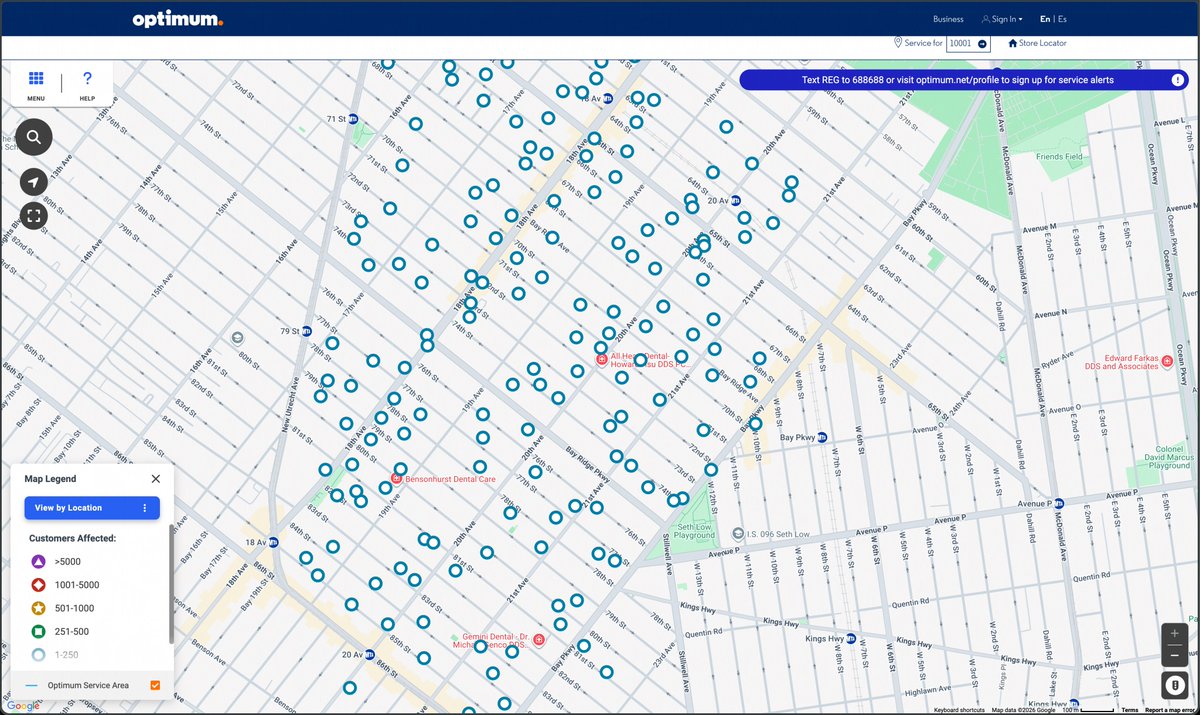Open the Business link in header
Image resolution: width=1200 pixels, height=715 pixels.
pos(948,19)
